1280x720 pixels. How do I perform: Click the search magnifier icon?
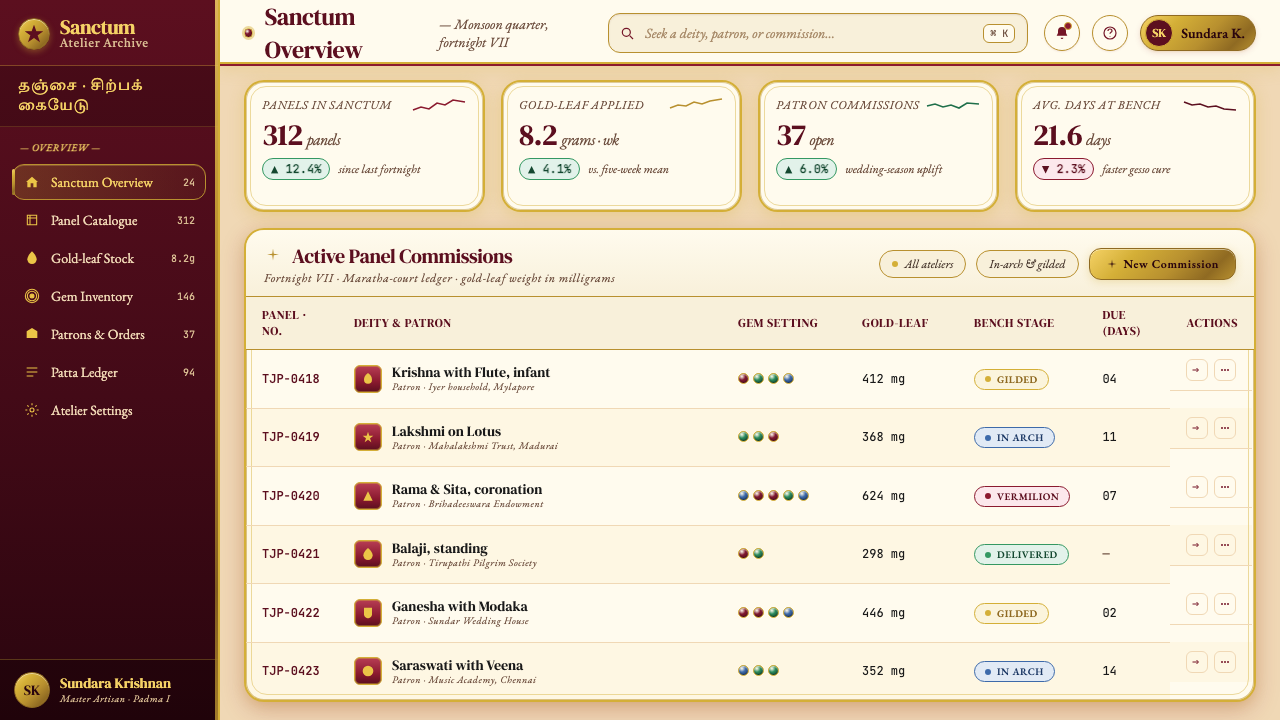point(628,33)
